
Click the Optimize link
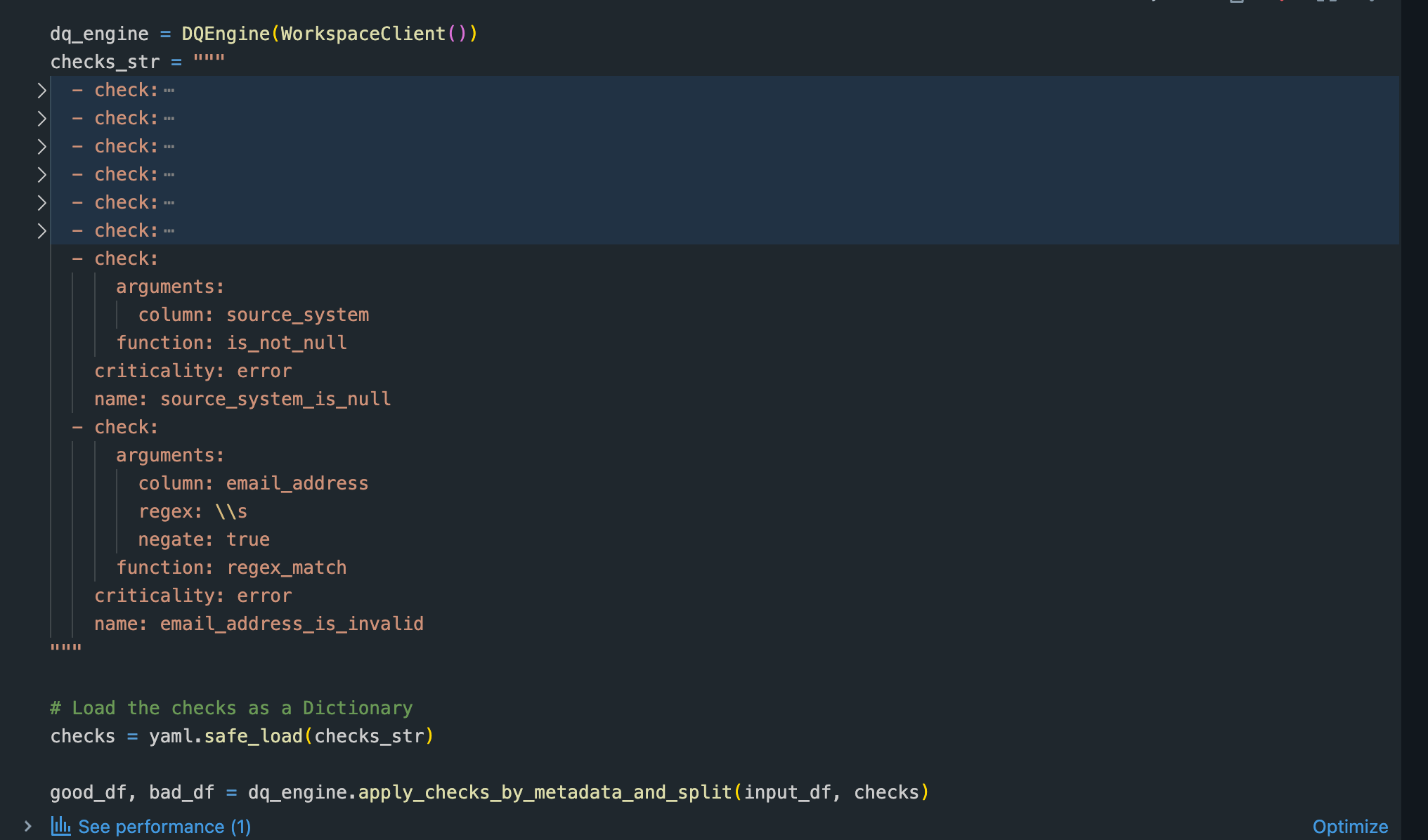click(x=1350, y=827)
